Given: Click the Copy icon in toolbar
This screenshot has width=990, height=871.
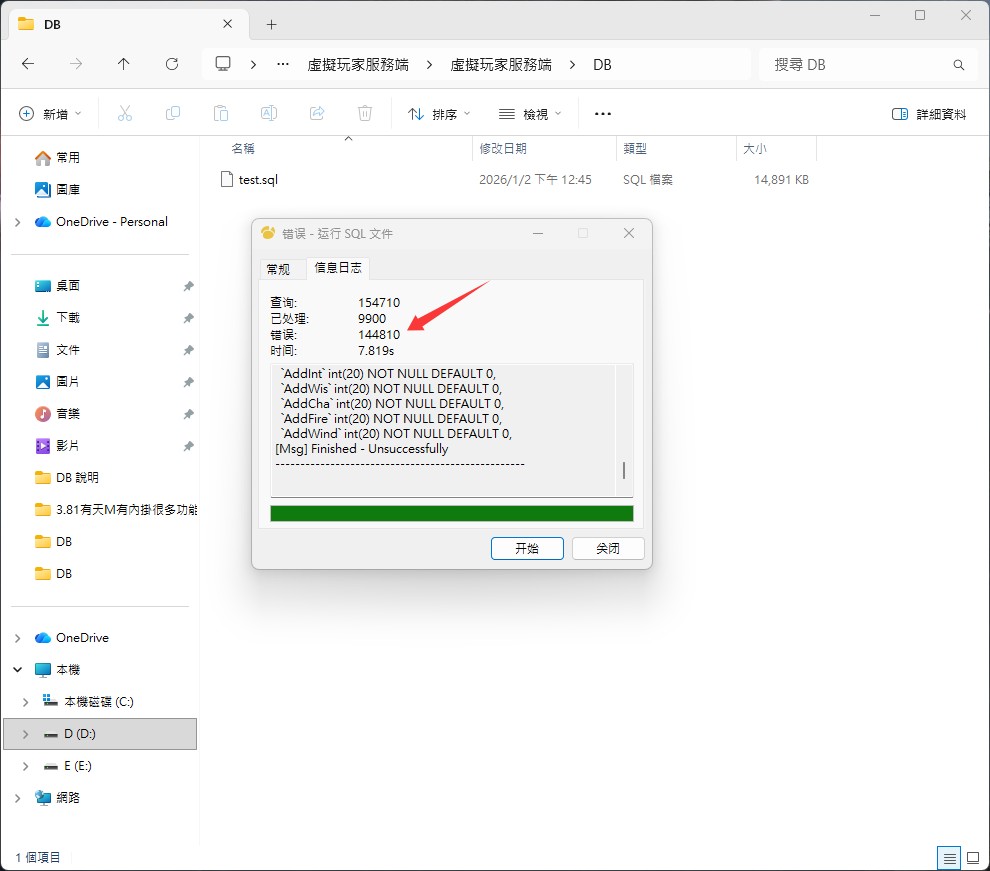Looking at the screenshot, I should click(x=173, y=114).
